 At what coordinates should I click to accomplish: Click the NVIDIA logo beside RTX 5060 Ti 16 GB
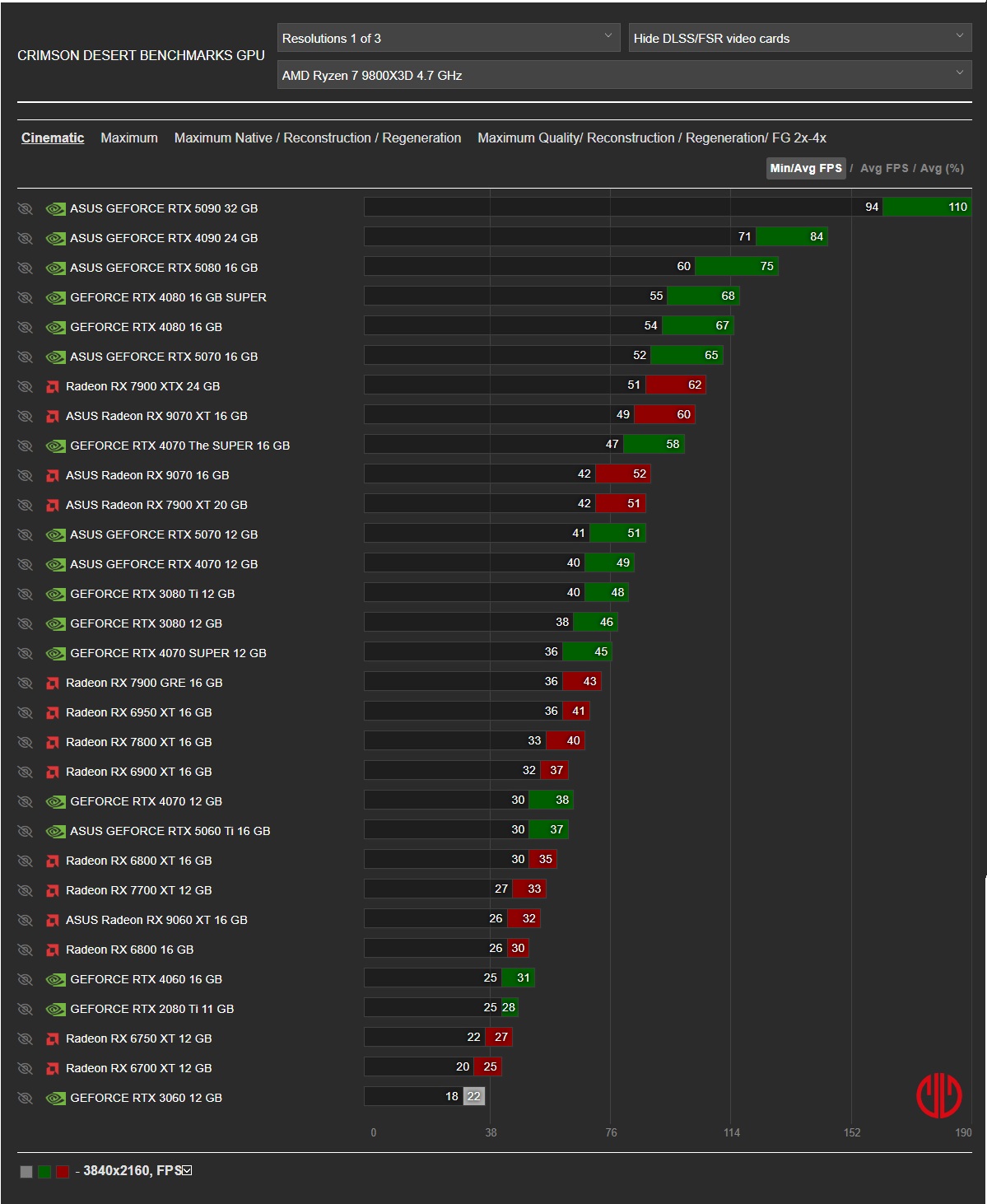(x=55, y=832)
